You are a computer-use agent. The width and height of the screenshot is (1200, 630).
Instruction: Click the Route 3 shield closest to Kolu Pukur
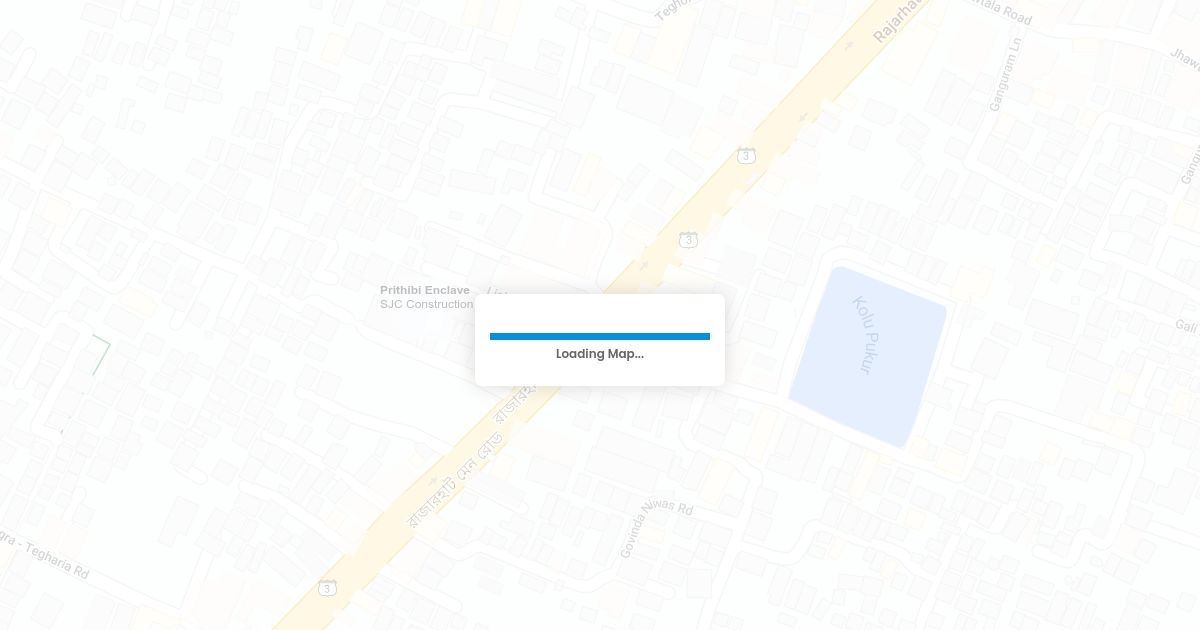688,240
